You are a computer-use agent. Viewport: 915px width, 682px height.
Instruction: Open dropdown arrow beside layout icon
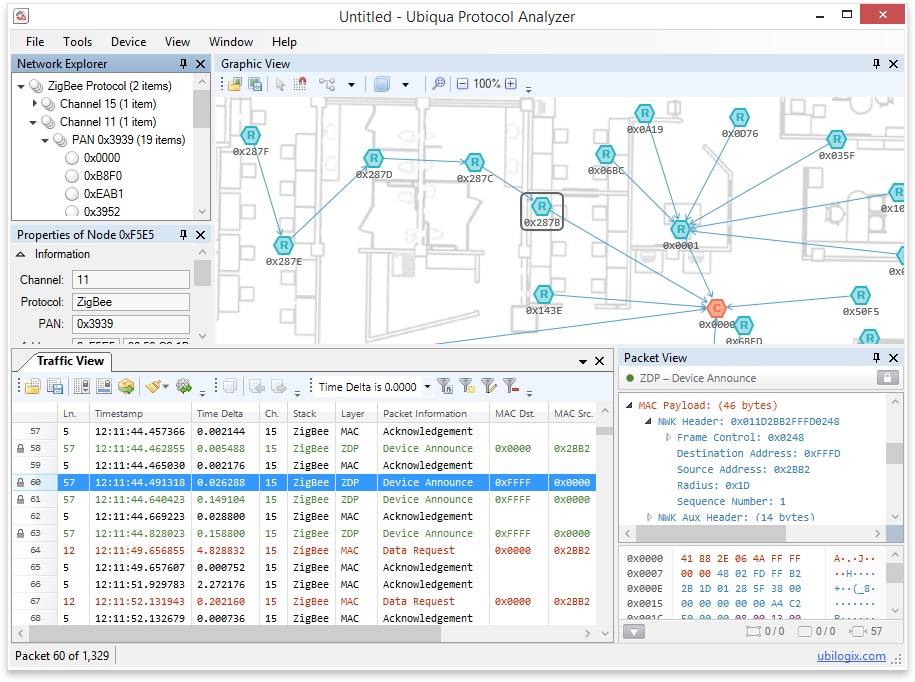(351, 85)
